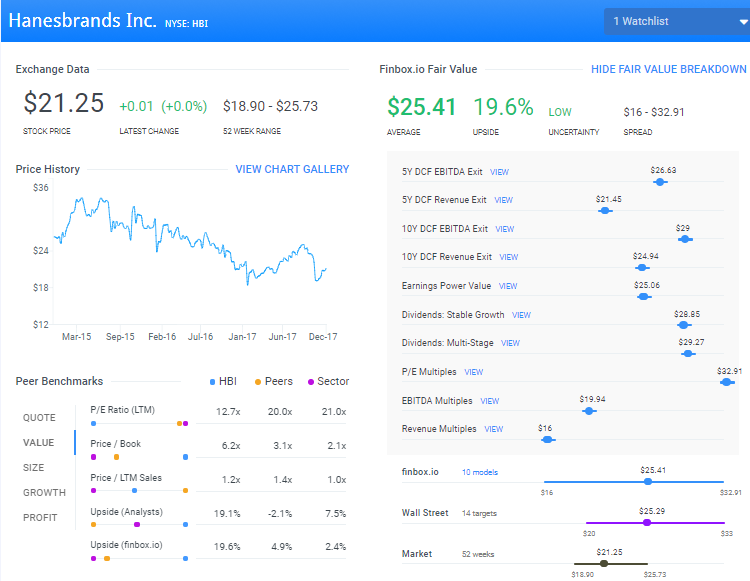Click the Price / LTM Sales label
This screenshot has width=750, height=581.
[x=126, y=478]
